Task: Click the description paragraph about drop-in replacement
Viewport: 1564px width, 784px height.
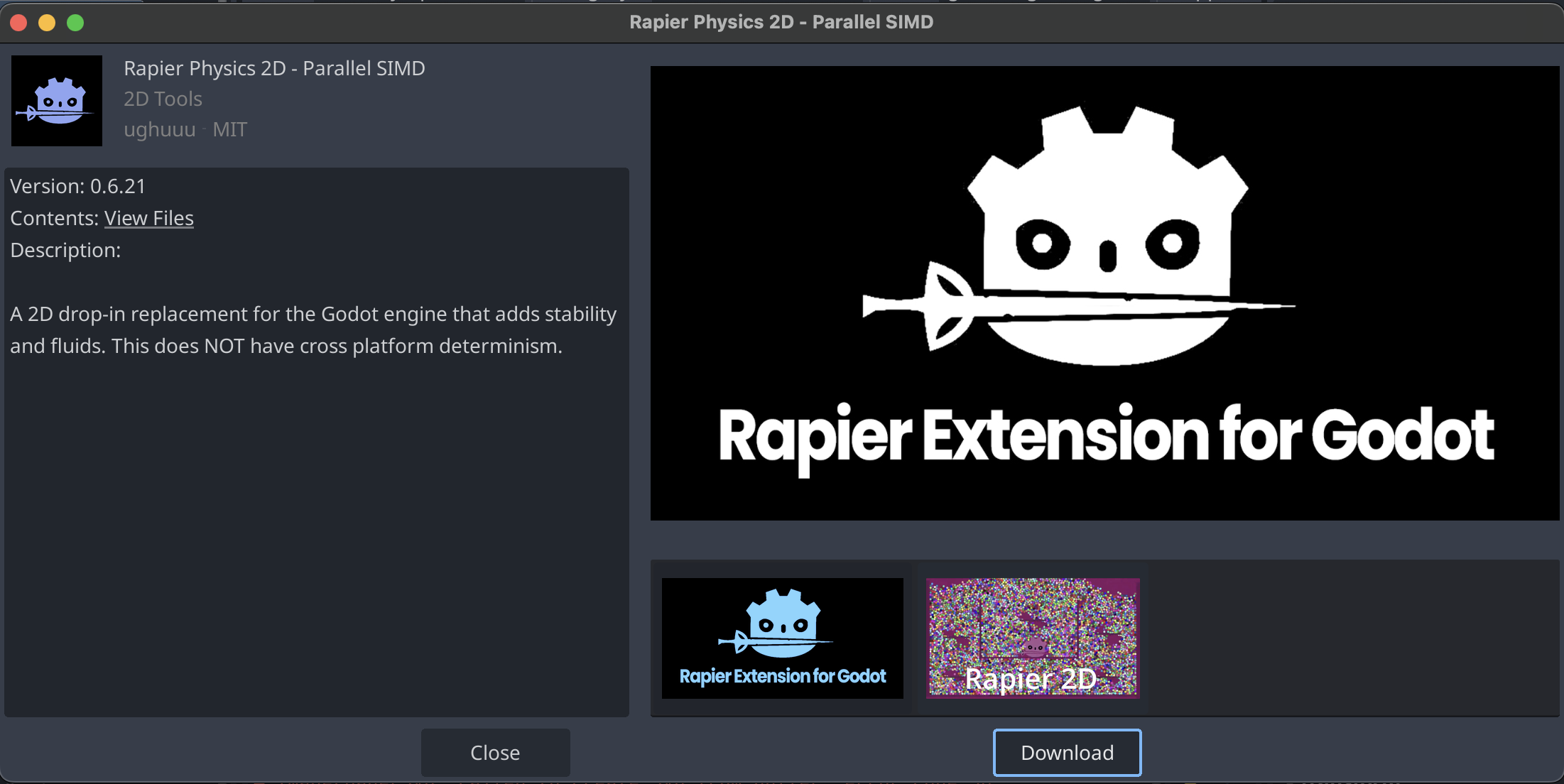Action: coord(313,330)
